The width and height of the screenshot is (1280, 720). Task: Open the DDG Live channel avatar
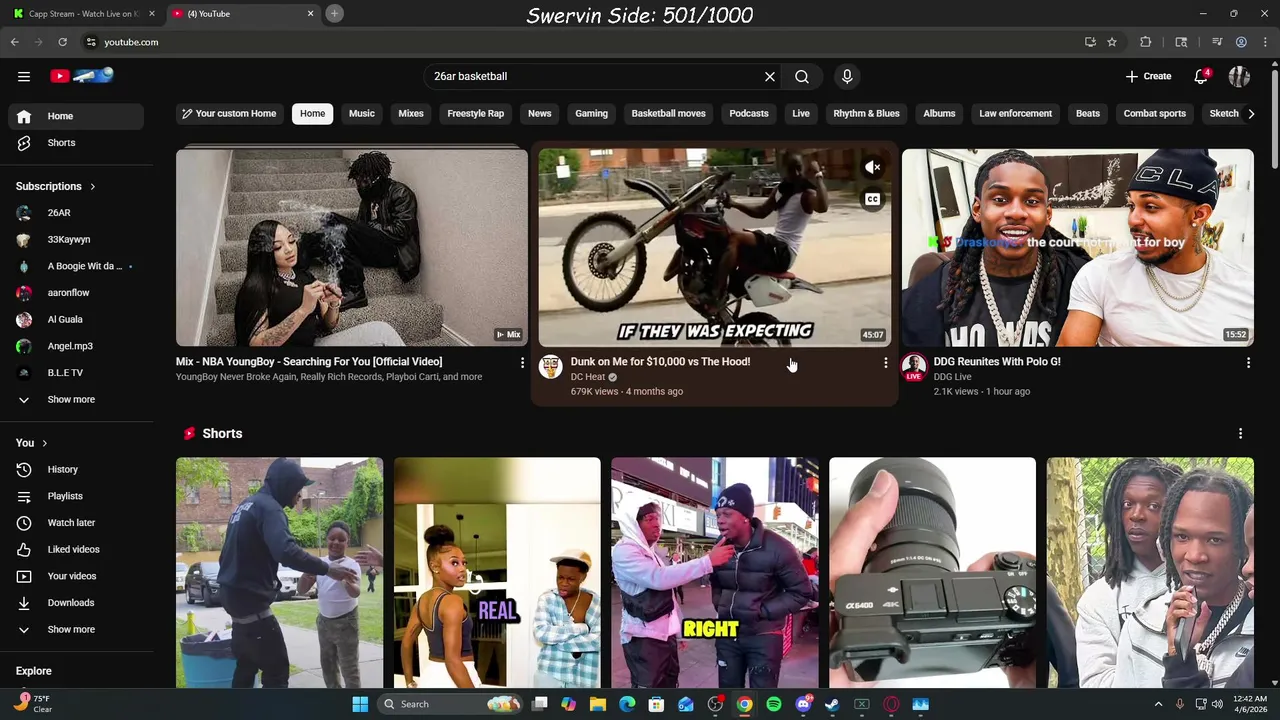tap(914, 366)
